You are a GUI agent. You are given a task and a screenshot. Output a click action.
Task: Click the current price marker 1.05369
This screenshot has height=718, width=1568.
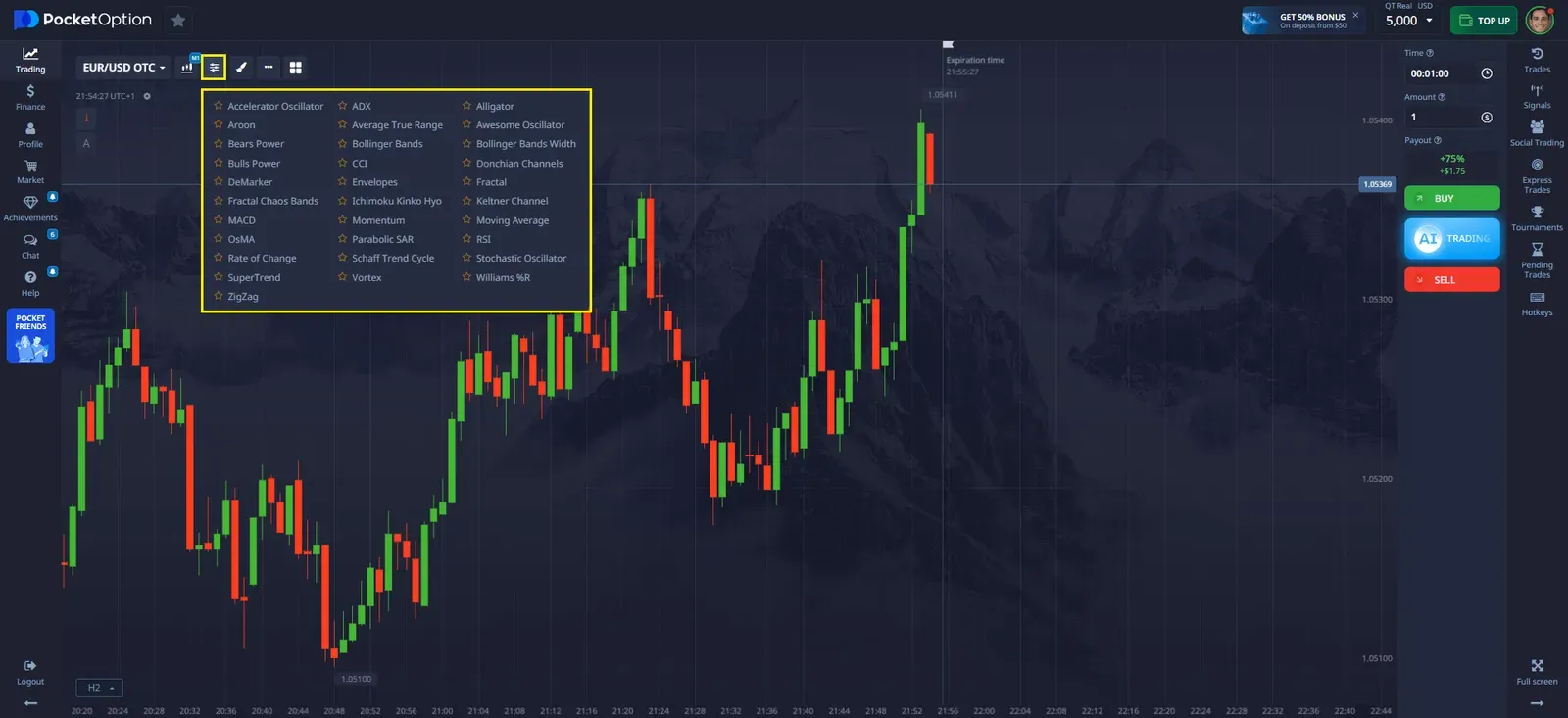click(1377, 184)
